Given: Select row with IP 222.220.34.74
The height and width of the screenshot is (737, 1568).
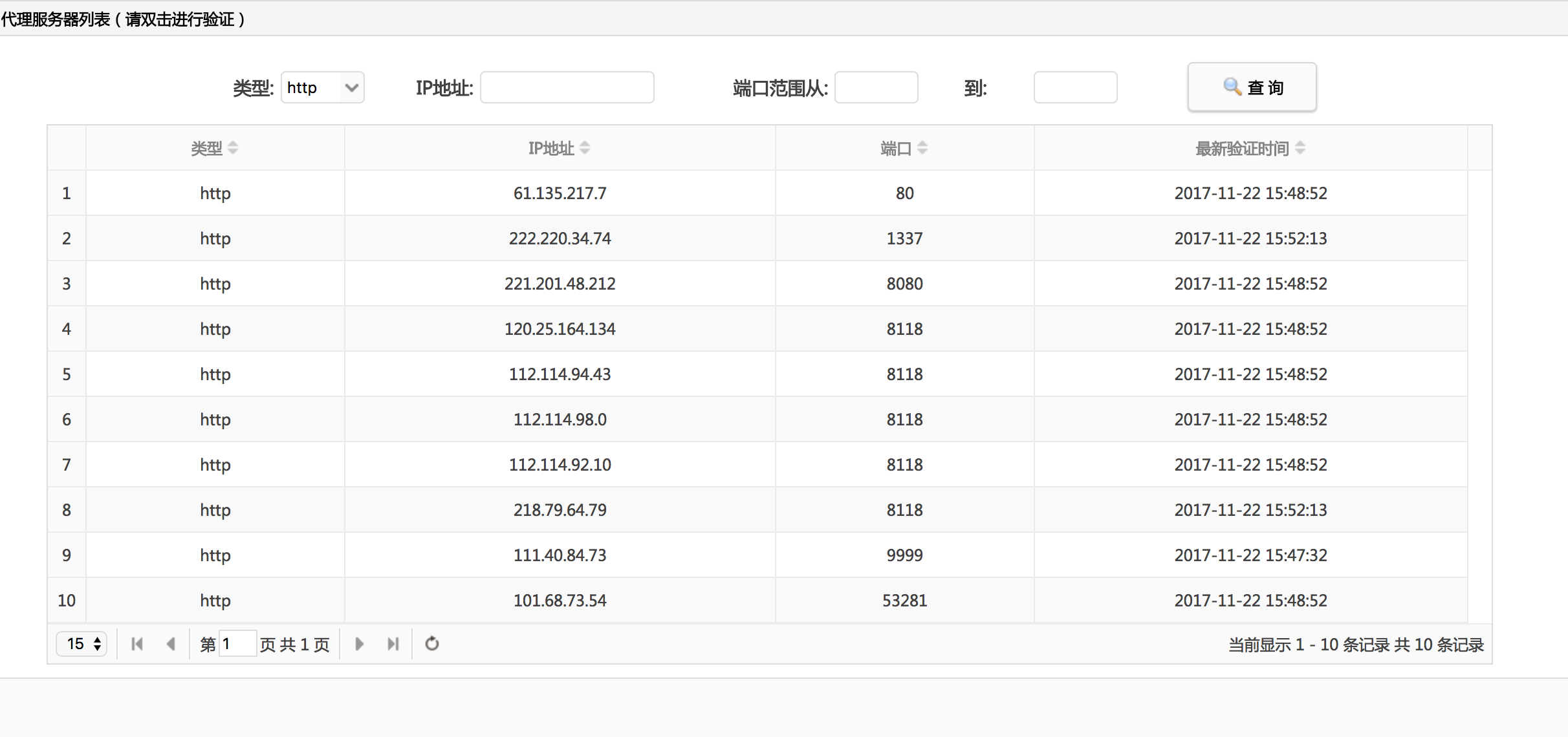Looking at the screenshot, I should [560, 239].
